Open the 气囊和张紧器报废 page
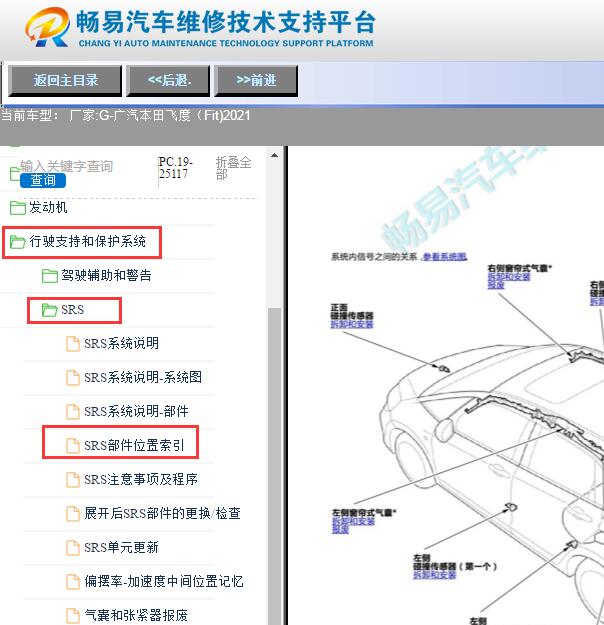This screenshot has width=604, height=625. point(136,615)
